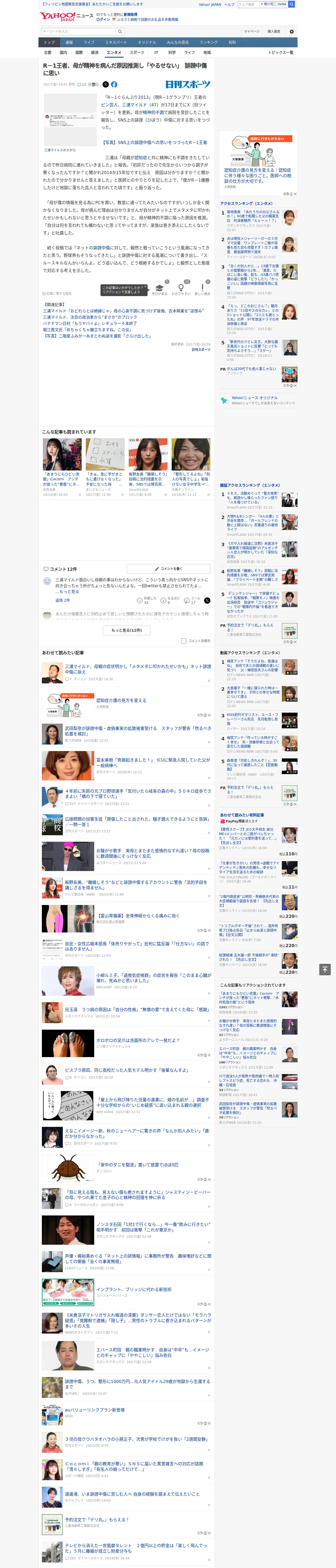Click the うーん reaction face
This screenshot has width=336, height=1568.
click(187, 600)
